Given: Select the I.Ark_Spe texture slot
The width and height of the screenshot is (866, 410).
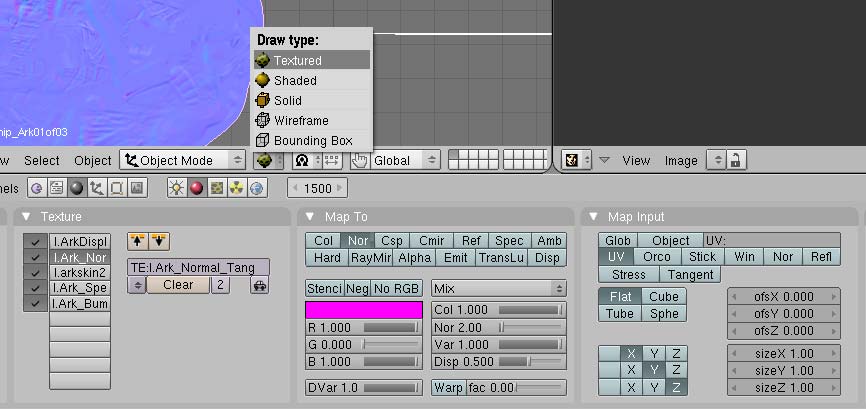Looking at the screenshot, I should 80,288.
